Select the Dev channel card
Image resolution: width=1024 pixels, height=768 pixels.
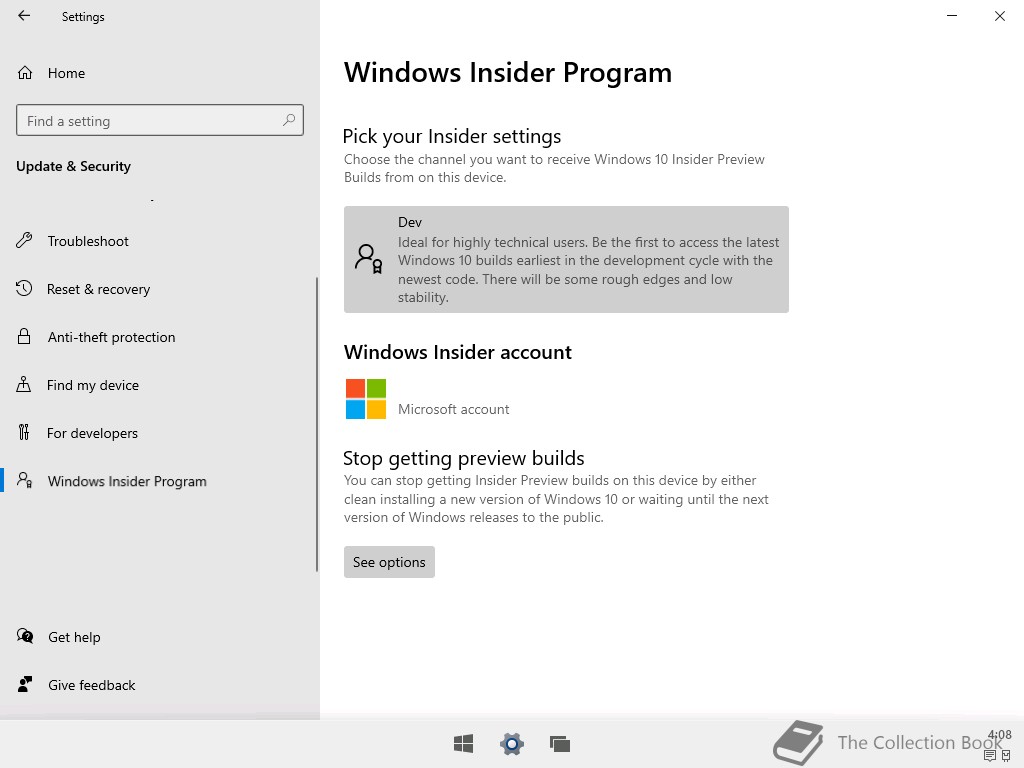click(566, 259)
